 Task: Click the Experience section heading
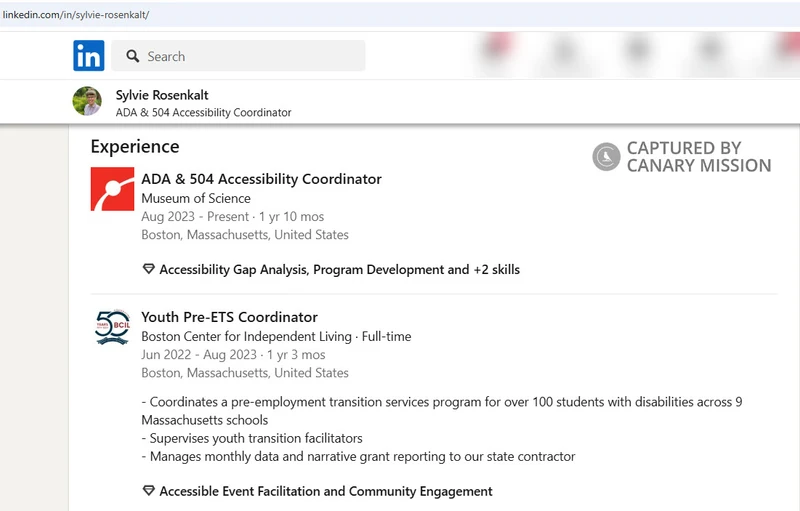(135, 147)
